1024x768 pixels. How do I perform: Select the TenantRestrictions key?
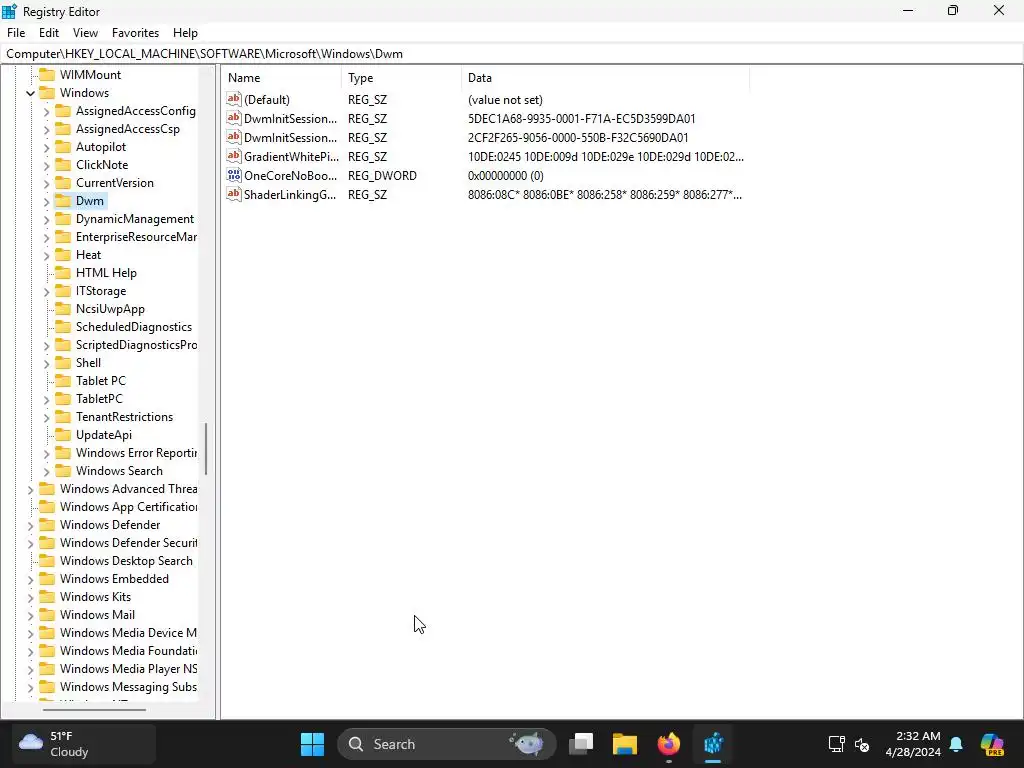tap(124, 417)
